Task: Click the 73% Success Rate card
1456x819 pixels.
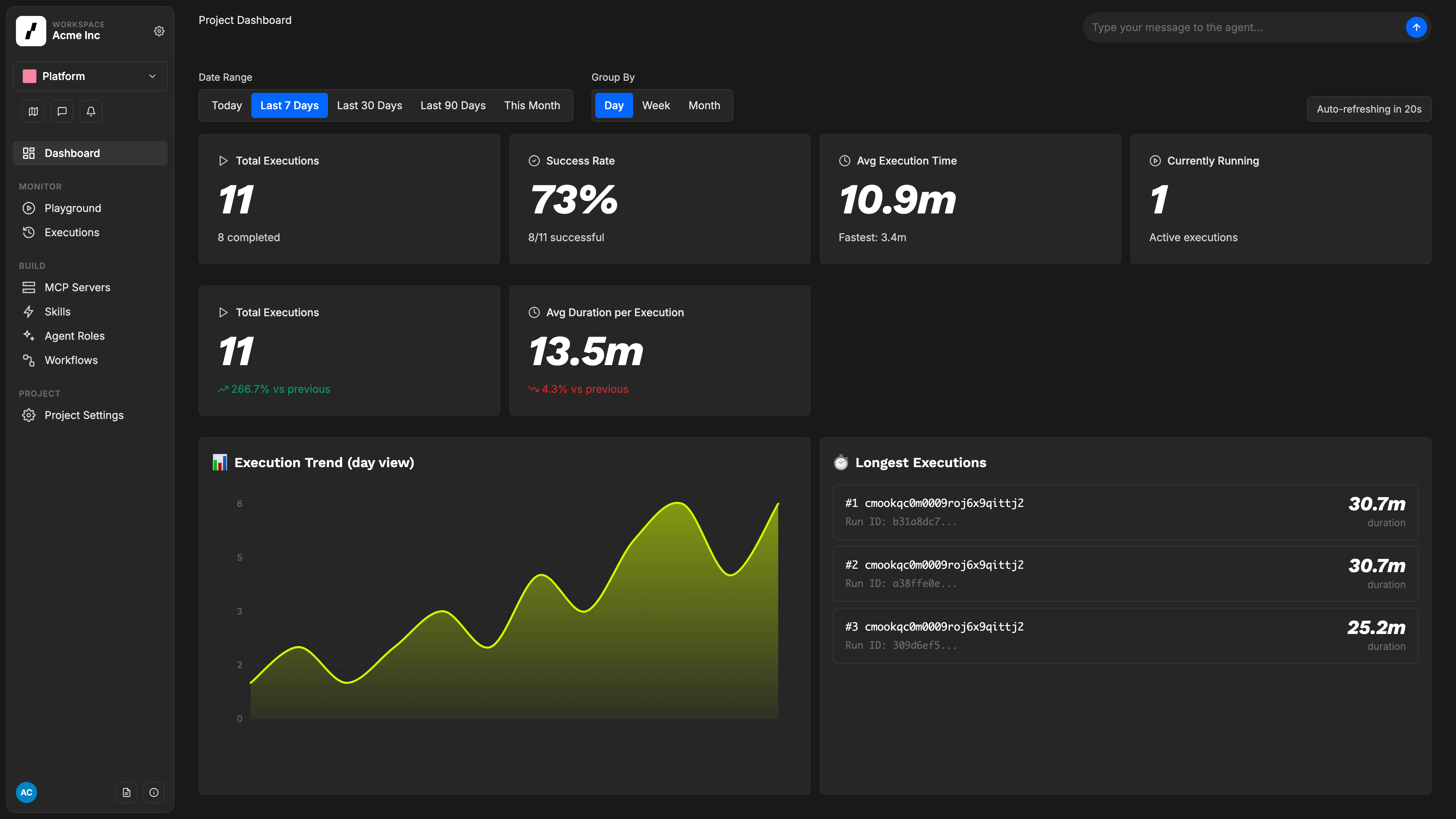Action: point(660,199)
